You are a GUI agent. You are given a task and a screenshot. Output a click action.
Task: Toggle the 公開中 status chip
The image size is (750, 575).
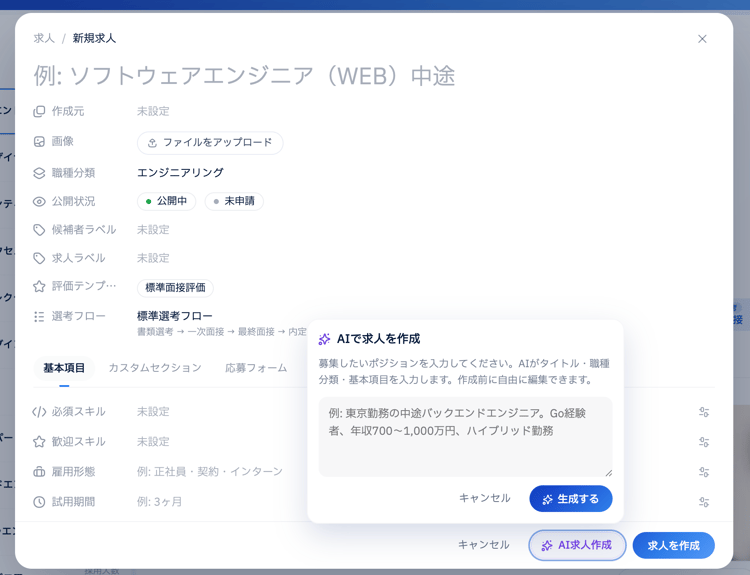tap(166, 201)
